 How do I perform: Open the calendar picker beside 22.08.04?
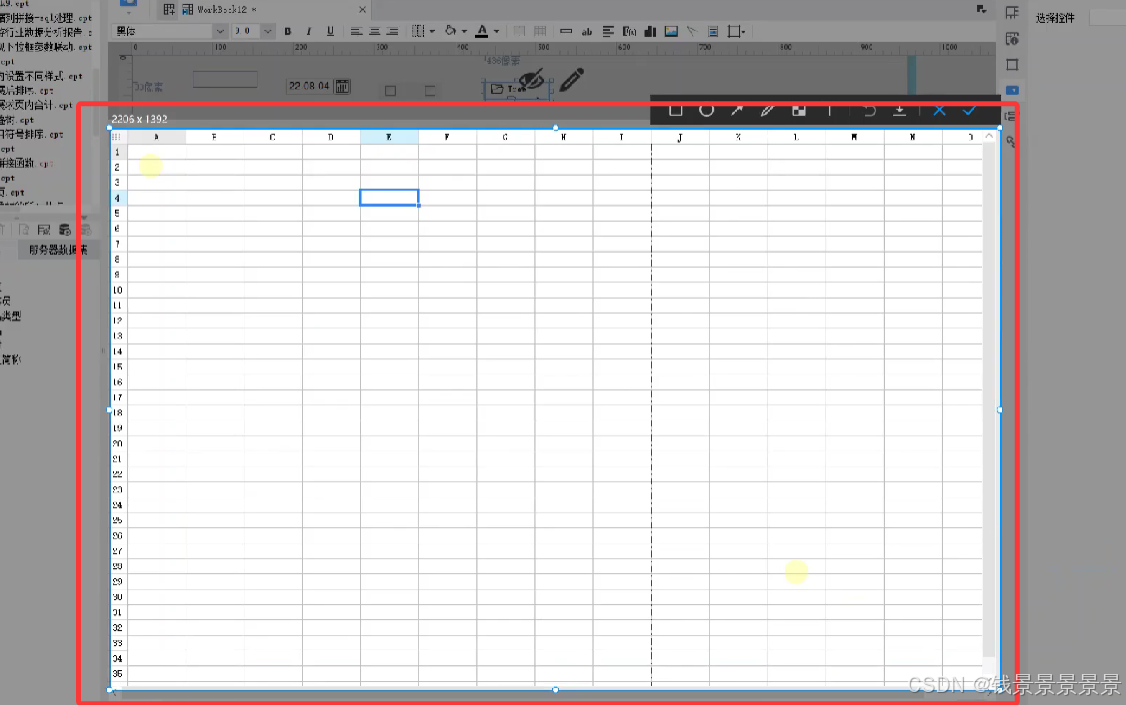[343, 86]
